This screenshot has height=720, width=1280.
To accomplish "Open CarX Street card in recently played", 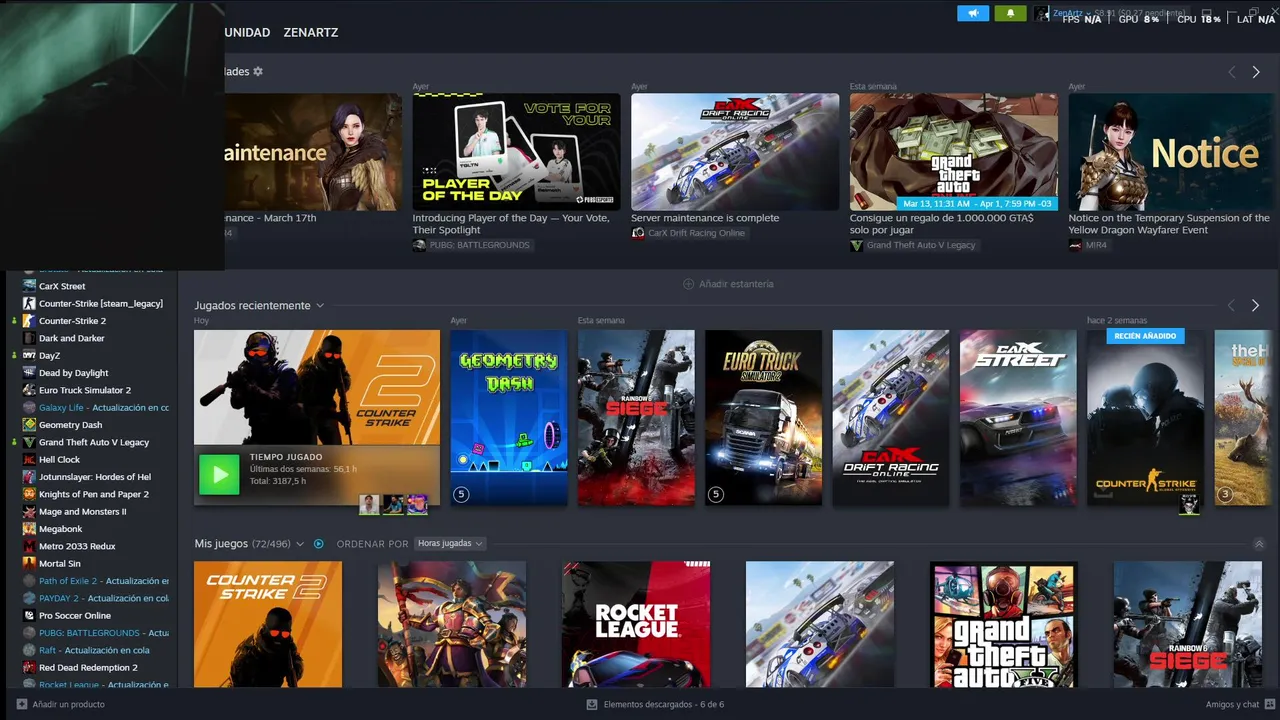I will (1018, 417).
